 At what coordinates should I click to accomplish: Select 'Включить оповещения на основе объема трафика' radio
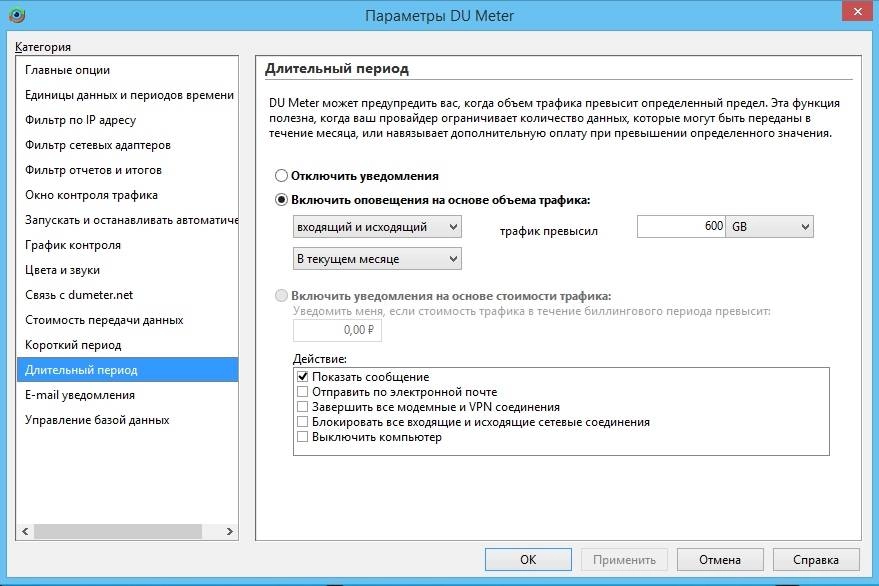point(281,200)
